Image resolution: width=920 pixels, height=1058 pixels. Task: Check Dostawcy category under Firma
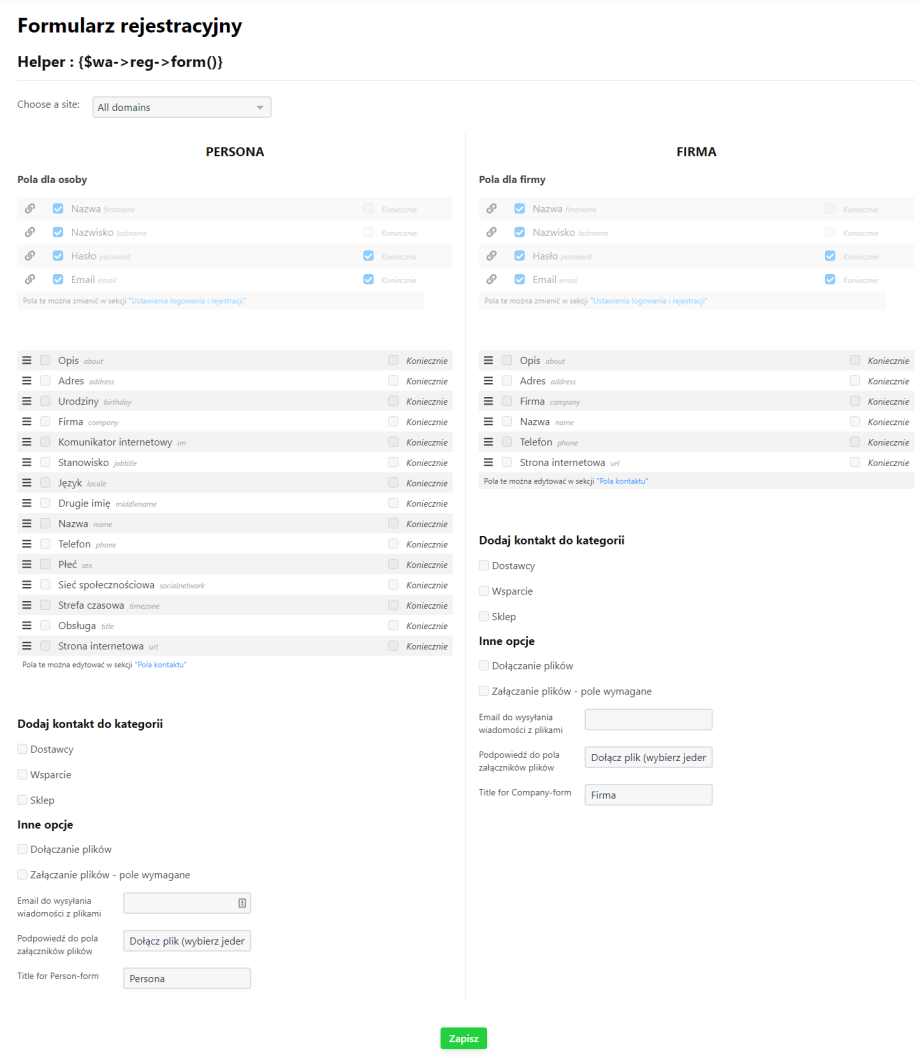[x=484, y=566]
